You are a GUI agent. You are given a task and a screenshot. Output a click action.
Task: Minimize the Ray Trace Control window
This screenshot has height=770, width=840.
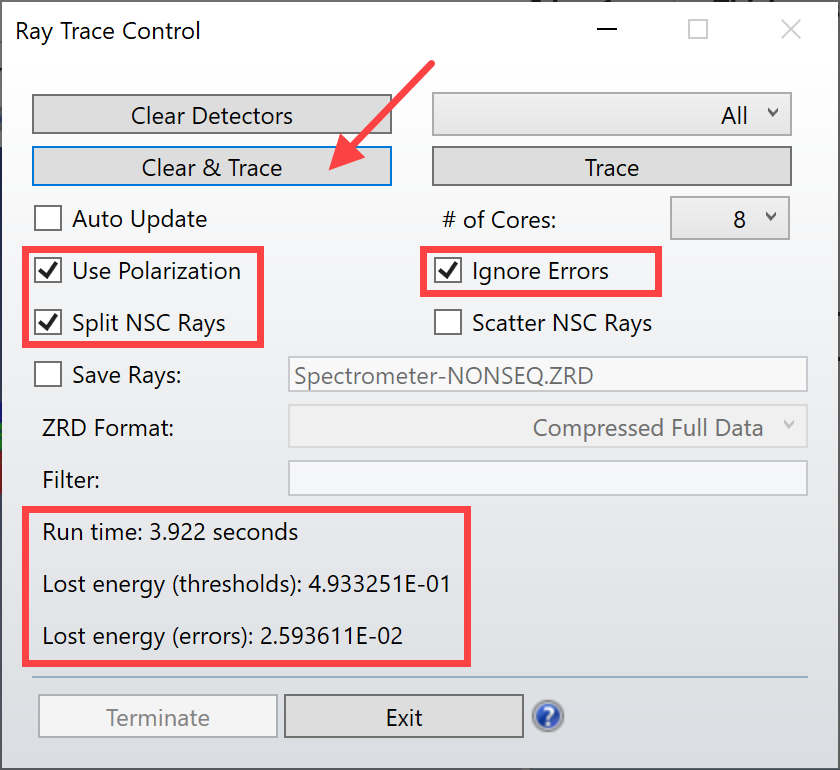[x=607, y=29]
